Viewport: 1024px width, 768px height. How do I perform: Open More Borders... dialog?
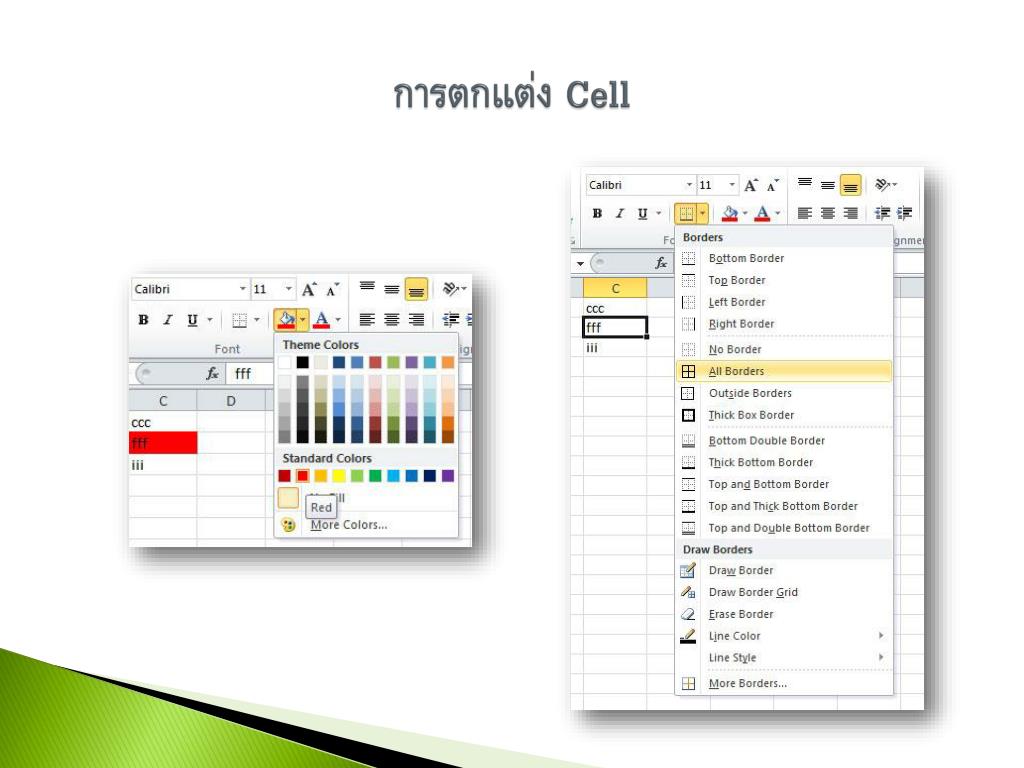[x=784, y=683]
